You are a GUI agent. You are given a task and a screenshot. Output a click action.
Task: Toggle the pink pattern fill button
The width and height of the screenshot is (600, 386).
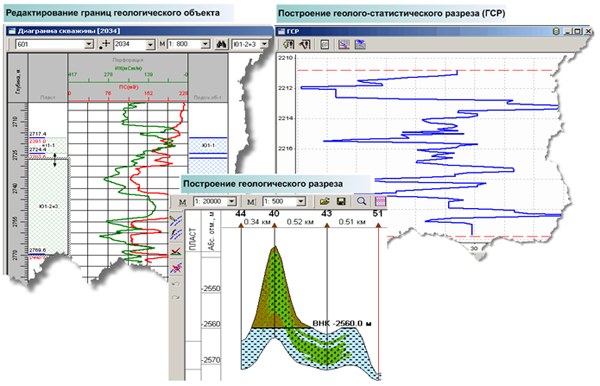pos(380,201)
